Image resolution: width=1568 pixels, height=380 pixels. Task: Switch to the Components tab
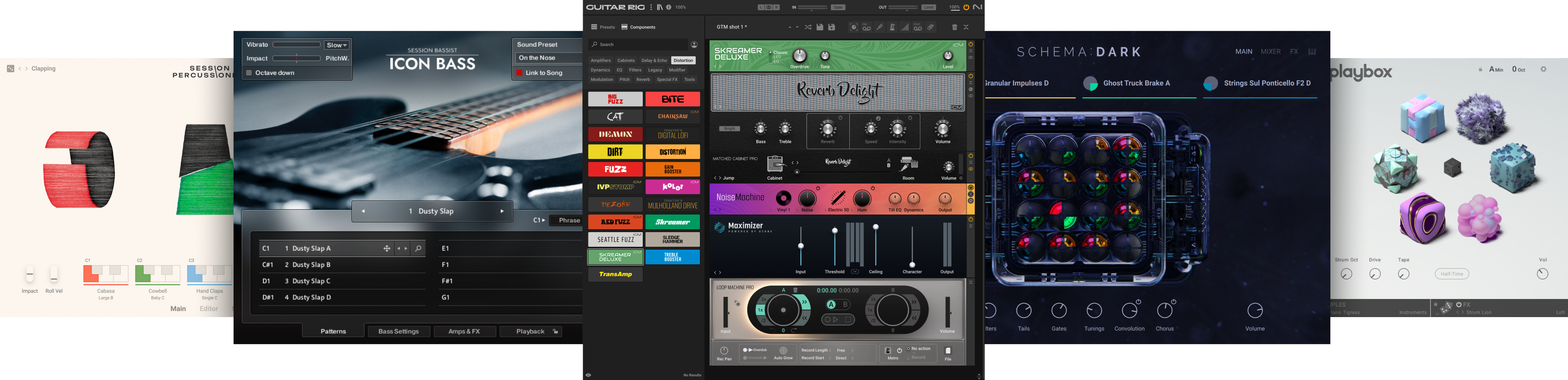point(638,27)
